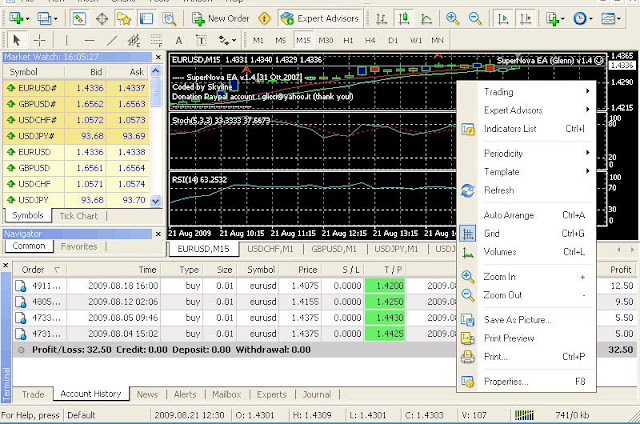Screen dimensions: 640x424
Task: Toggle the Chart Shift icon
Action: [x=526, y=18]
